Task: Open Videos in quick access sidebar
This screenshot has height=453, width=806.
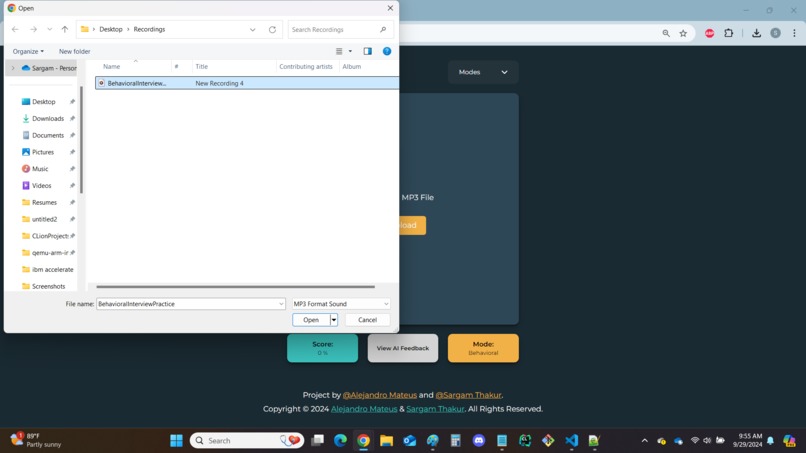Action: tap(41, 186)
